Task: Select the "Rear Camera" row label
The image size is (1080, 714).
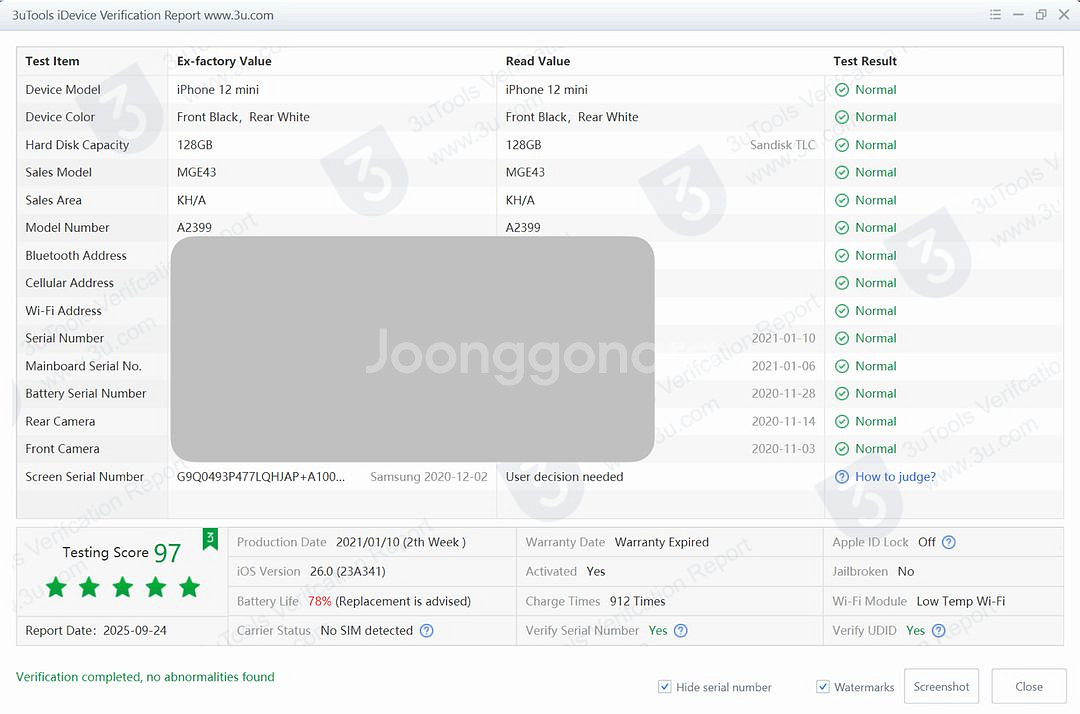Action: pyautogui.click(x=60, y=421)
